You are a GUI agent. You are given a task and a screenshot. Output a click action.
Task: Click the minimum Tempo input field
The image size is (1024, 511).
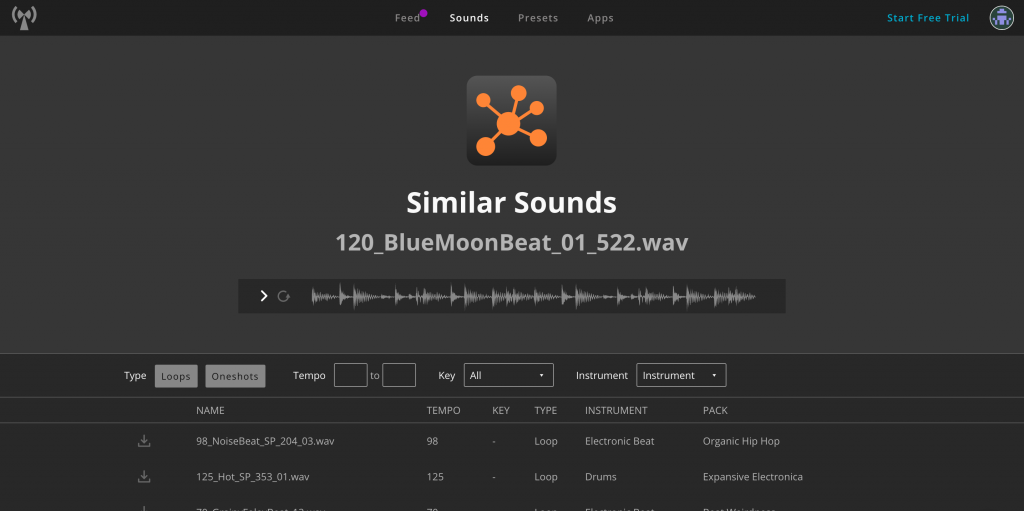(351, 375)
